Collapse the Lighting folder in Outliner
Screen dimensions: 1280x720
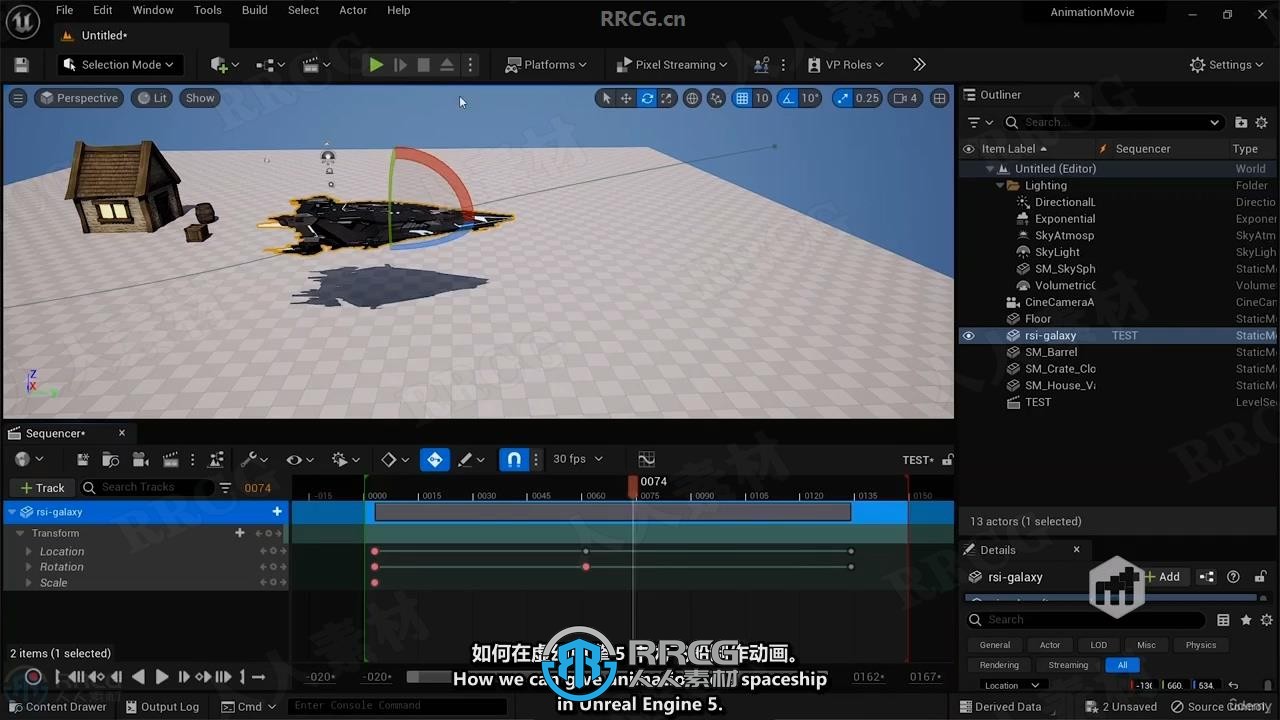pos(1000,185)
